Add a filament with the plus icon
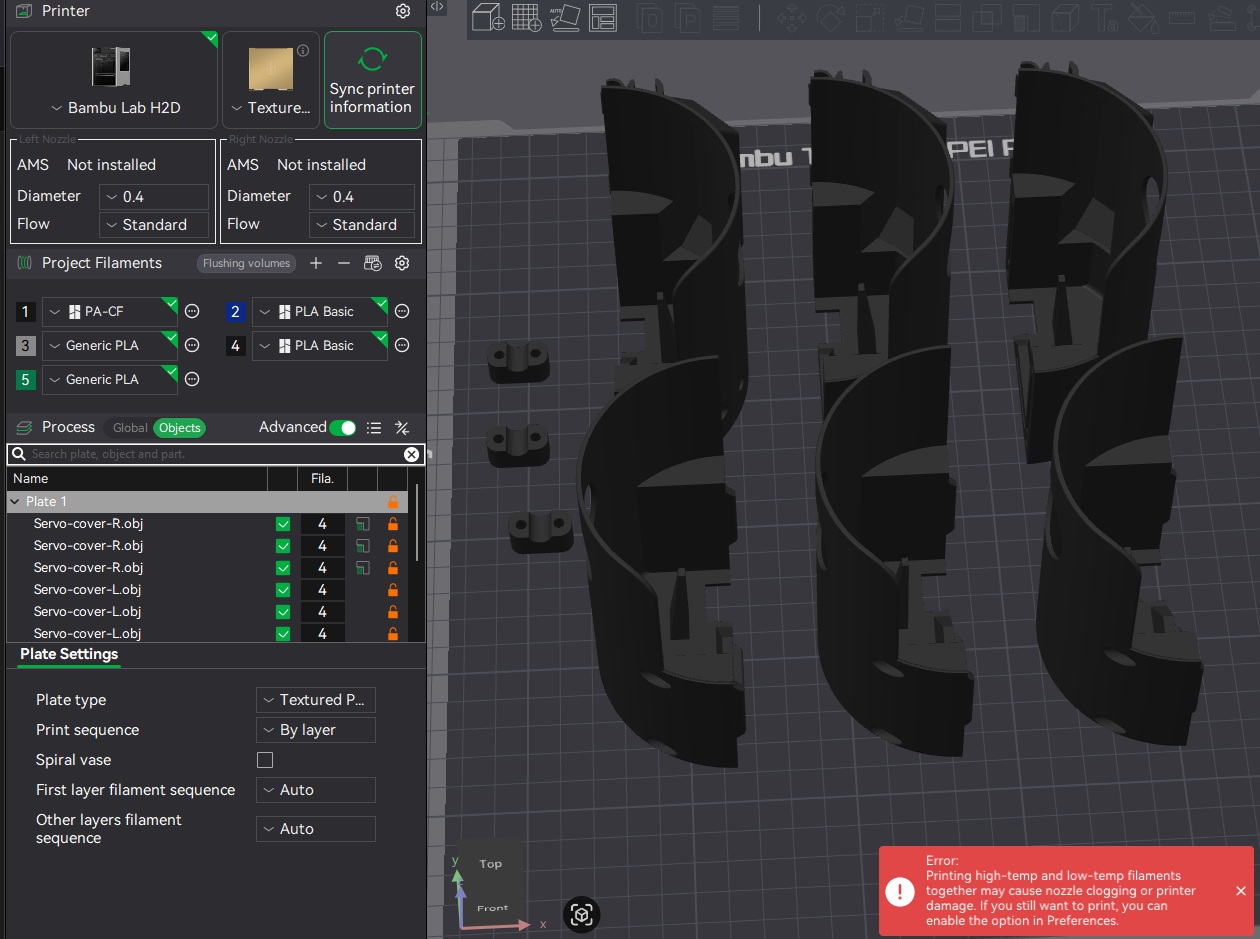 coord(316,263)
